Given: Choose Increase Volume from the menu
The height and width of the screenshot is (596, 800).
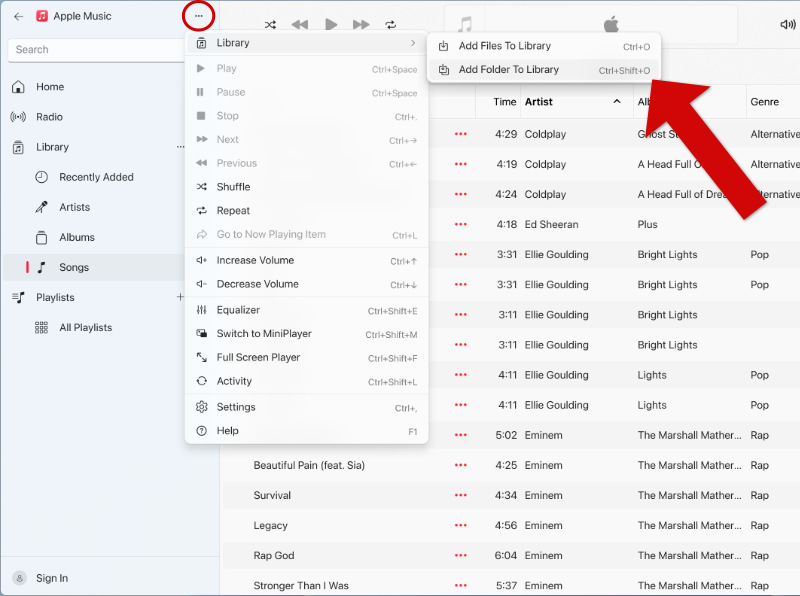Looking at the screenshot, I should (x=306, y=260).
